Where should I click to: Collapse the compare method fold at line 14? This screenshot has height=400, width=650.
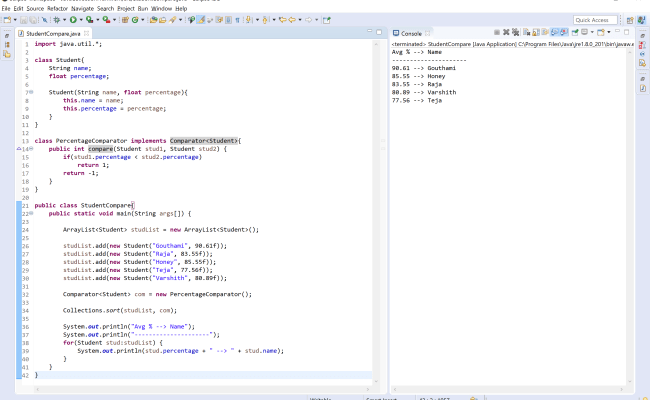pos(31,148)
